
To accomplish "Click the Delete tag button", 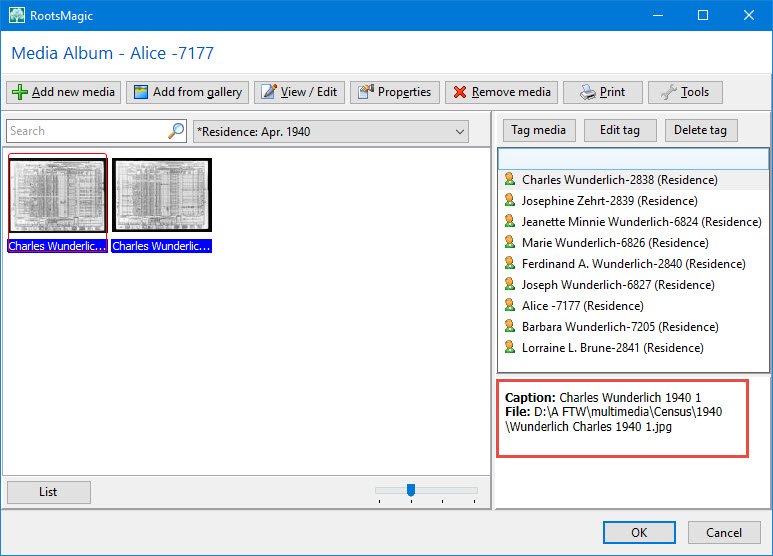I will 701,130.
